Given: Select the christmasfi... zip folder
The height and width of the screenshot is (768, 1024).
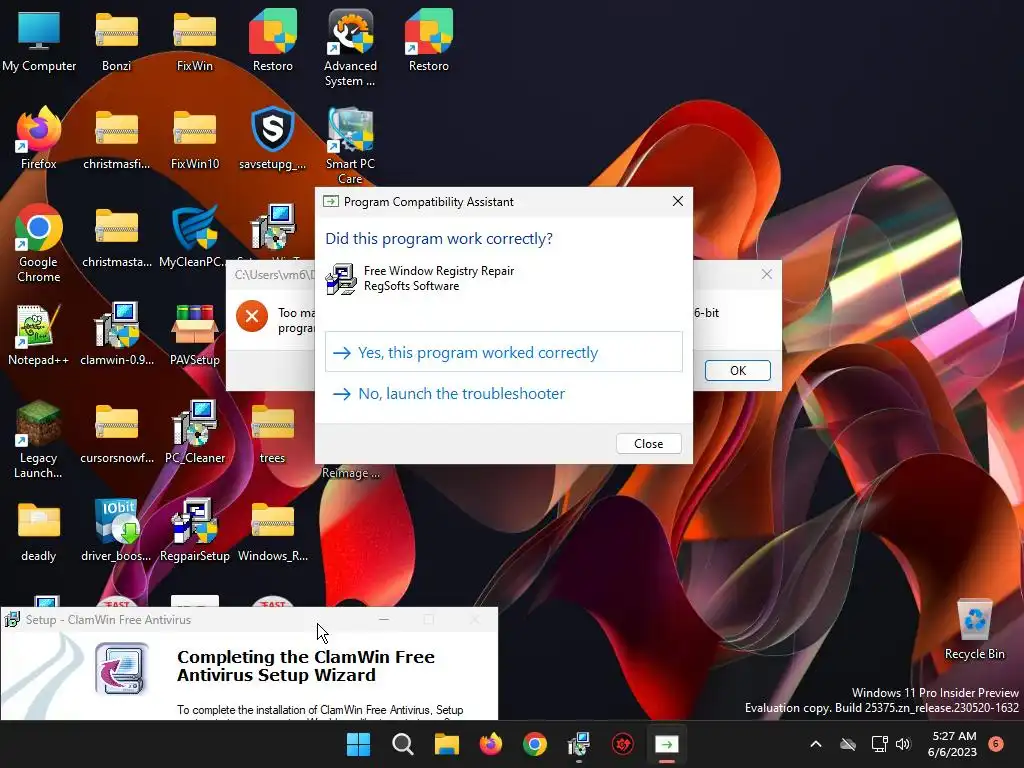Looking at the screenshot, I should click(116, 138).
